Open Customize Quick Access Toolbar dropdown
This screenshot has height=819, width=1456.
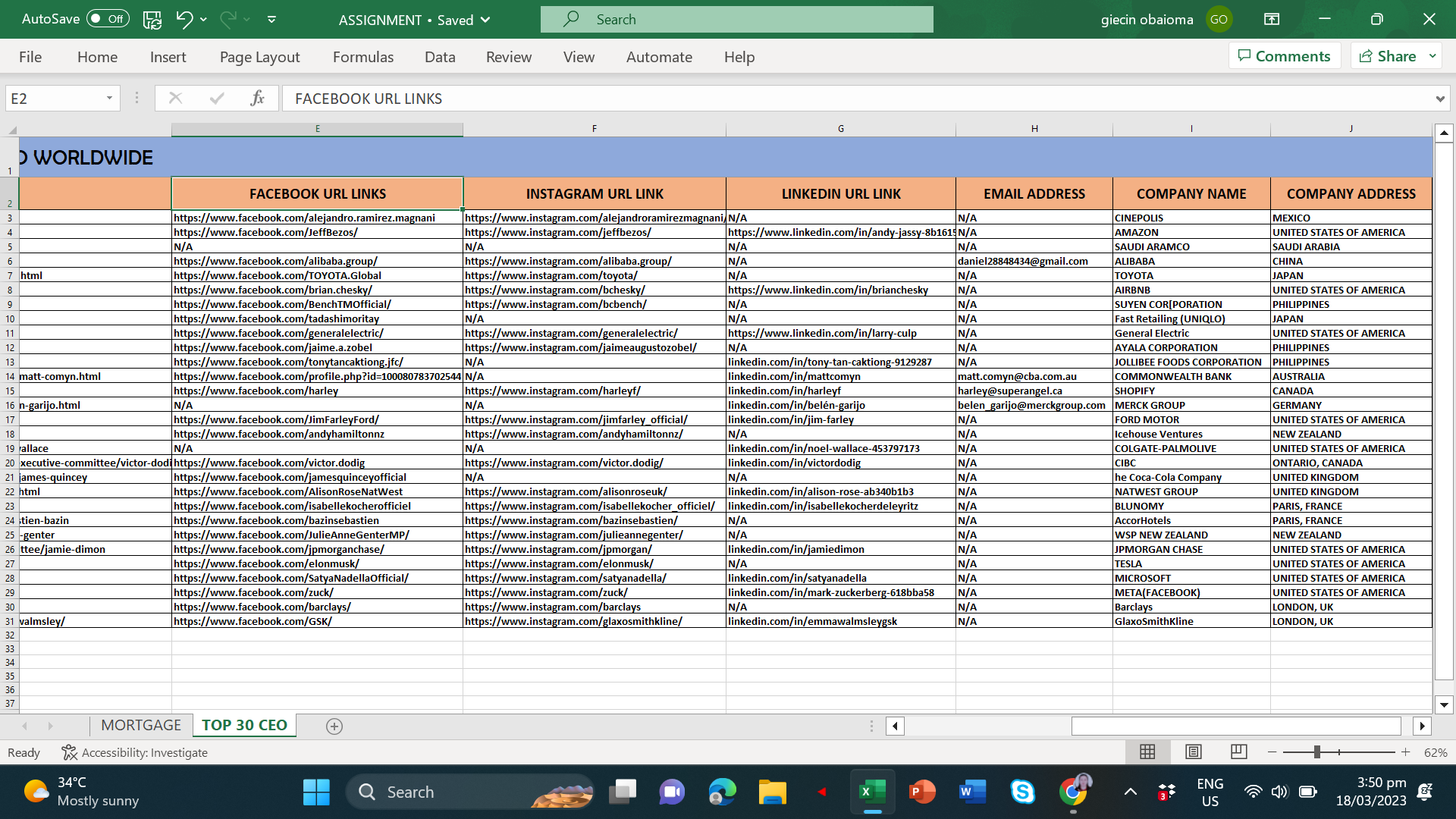click(271, 20)
